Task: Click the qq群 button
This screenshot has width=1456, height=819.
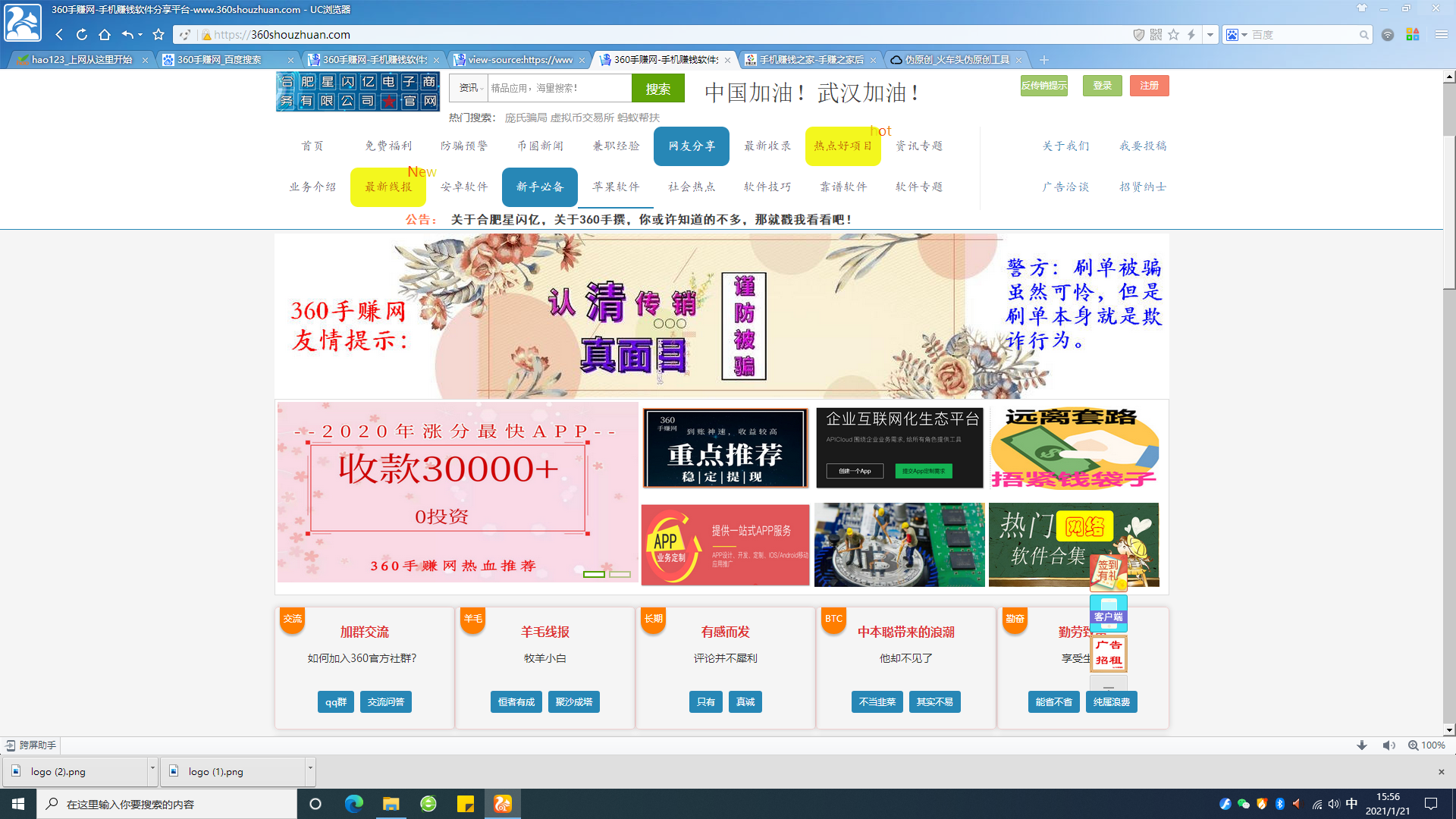Action: [x=336, y=702]
